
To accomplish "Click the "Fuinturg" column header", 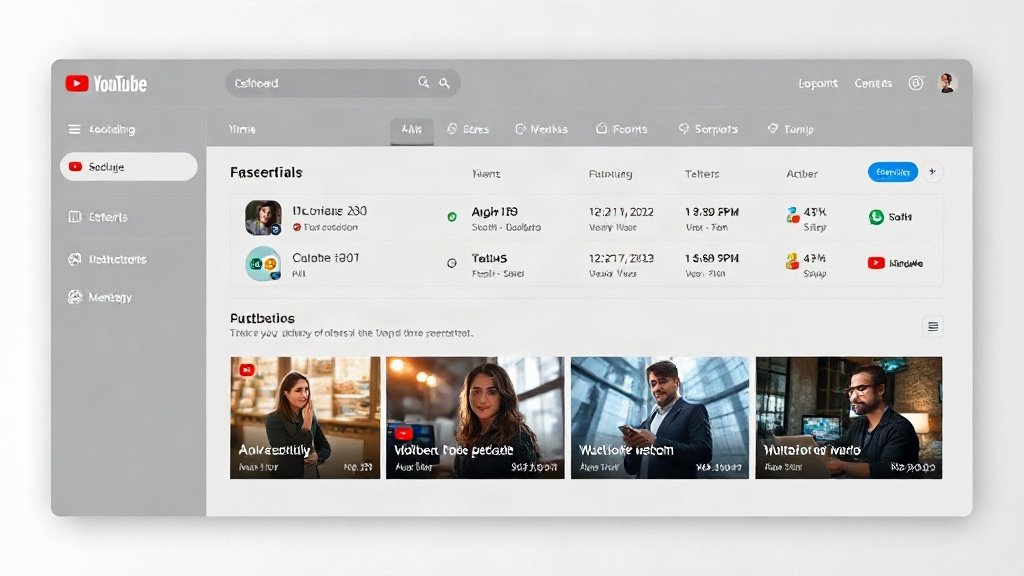I will click(611, 174).
